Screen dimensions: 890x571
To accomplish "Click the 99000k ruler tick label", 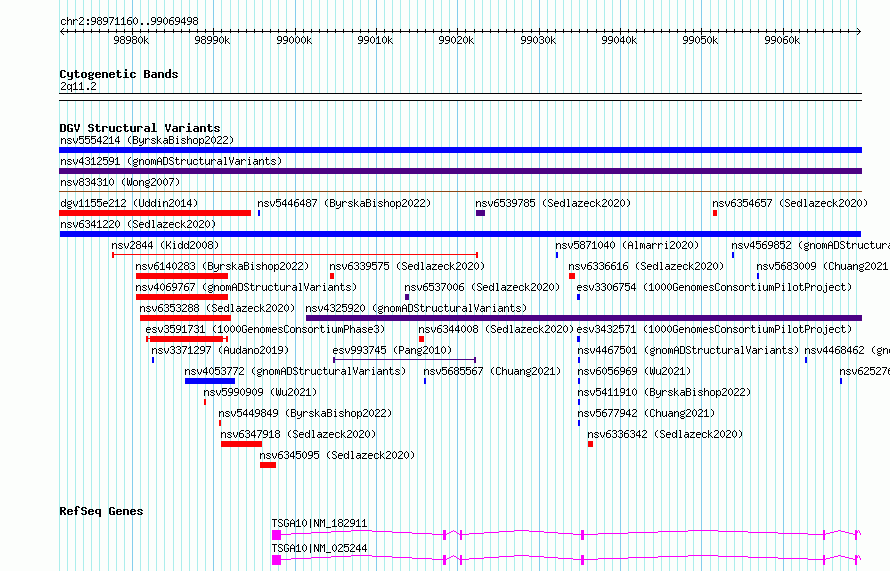I will coord(294,40).
